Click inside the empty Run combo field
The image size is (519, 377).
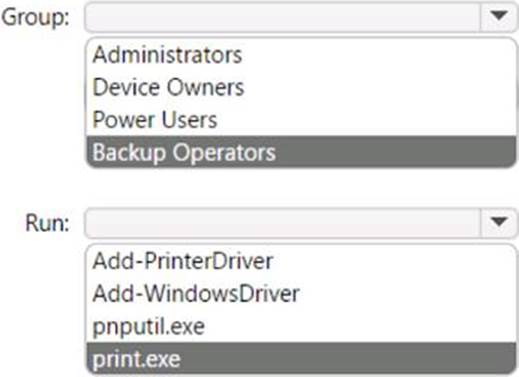(x=283, y=223)
